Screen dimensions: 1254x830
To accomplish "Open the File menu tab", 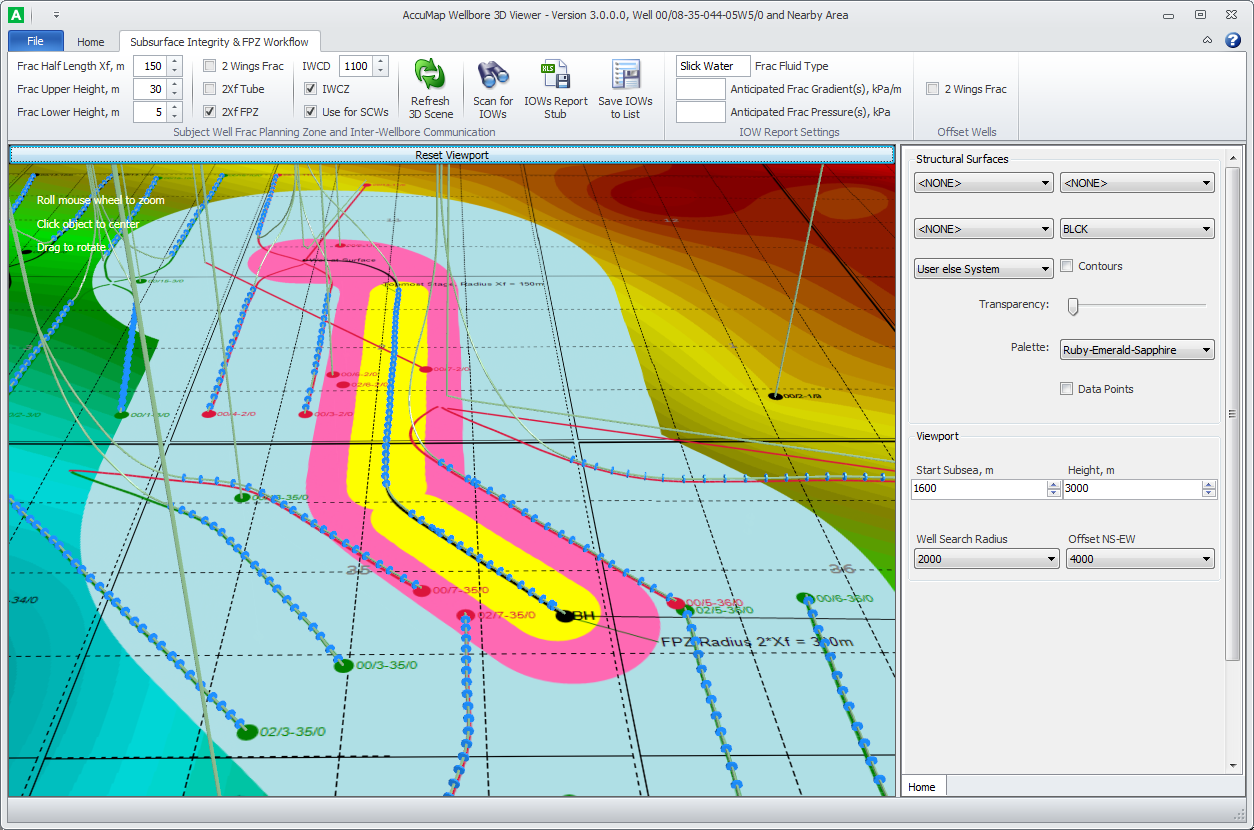I will pos(35,41).
